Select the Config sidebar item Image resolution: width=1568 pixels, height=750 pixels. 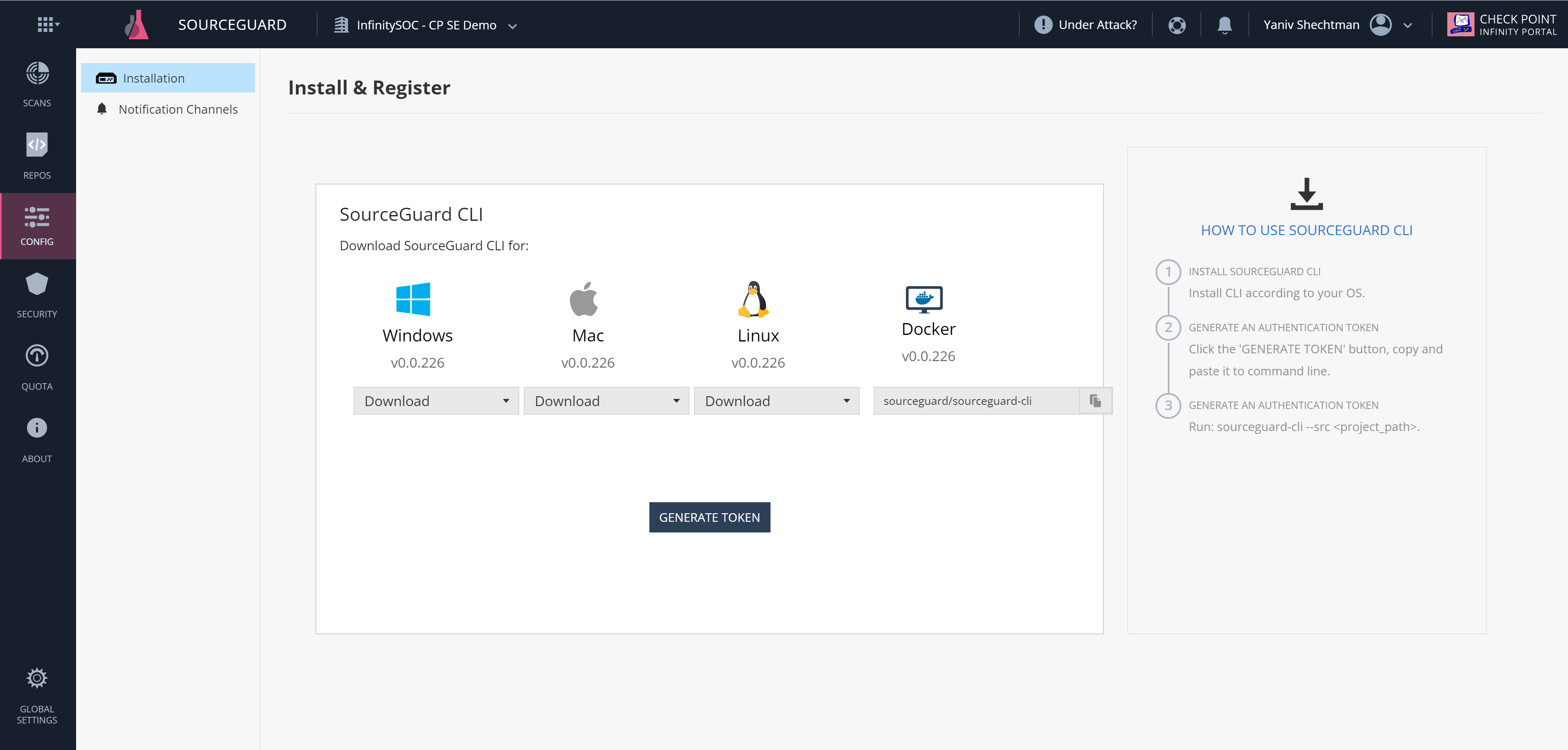37,226
